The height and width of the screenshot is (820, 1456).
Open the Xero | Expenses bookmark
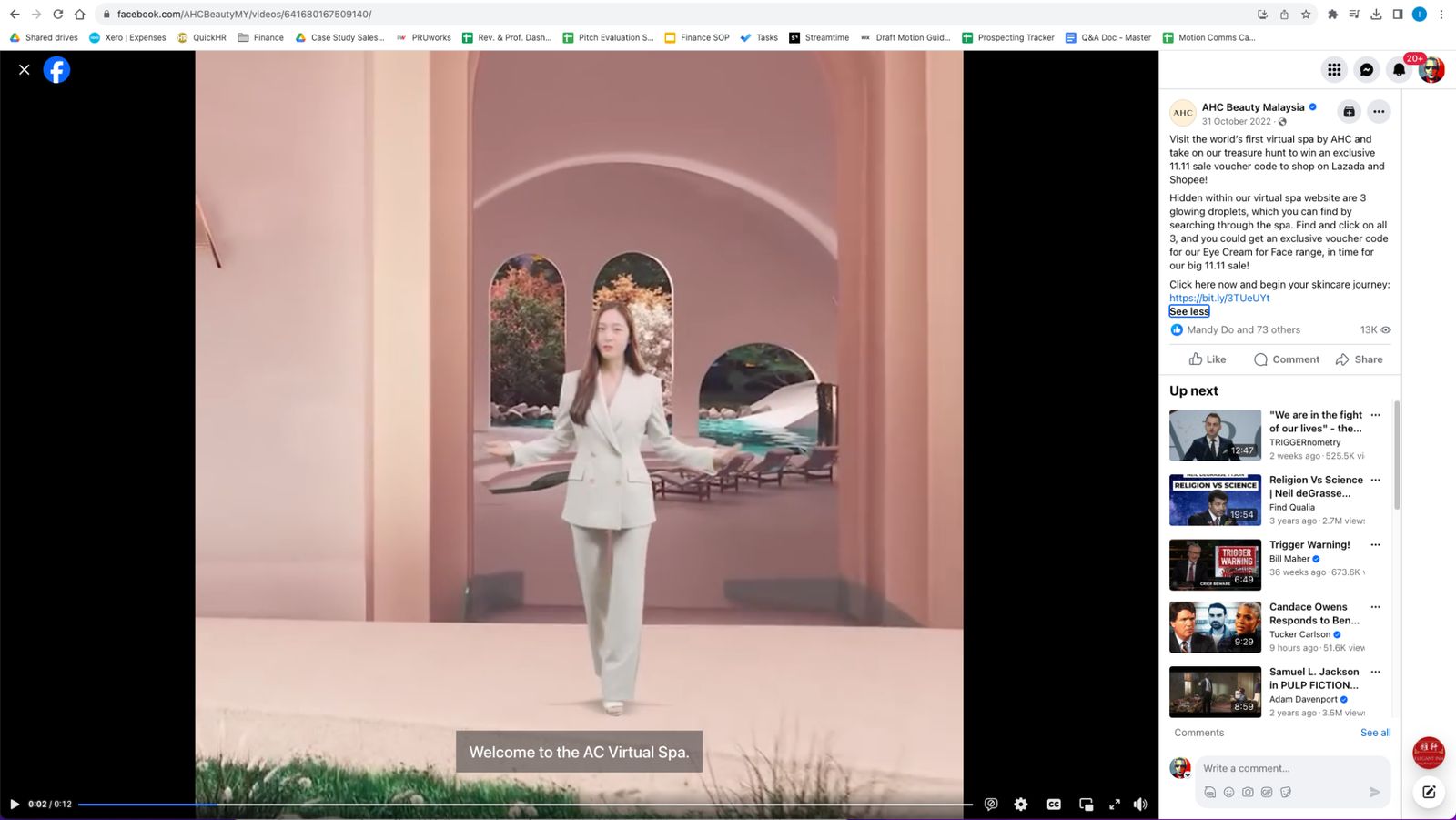(x=127, y=37)
